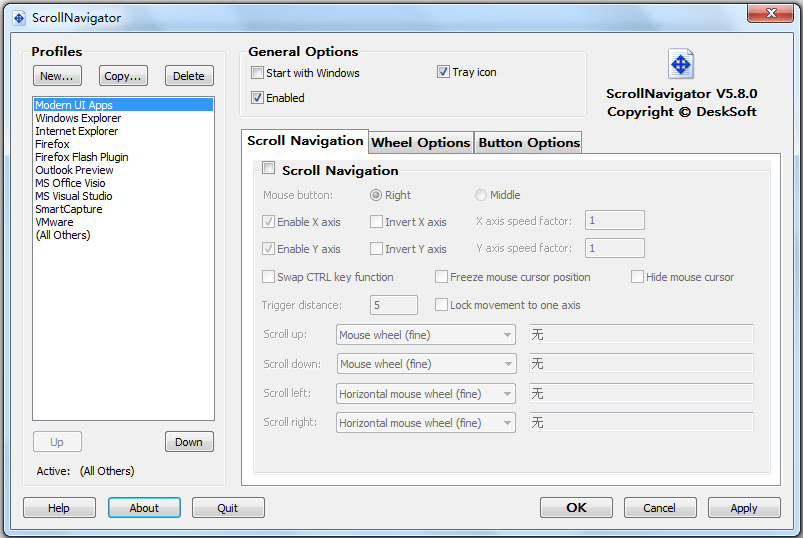Click the Scroll up hotkey field
803x538 pixels.
click(641, 335)
